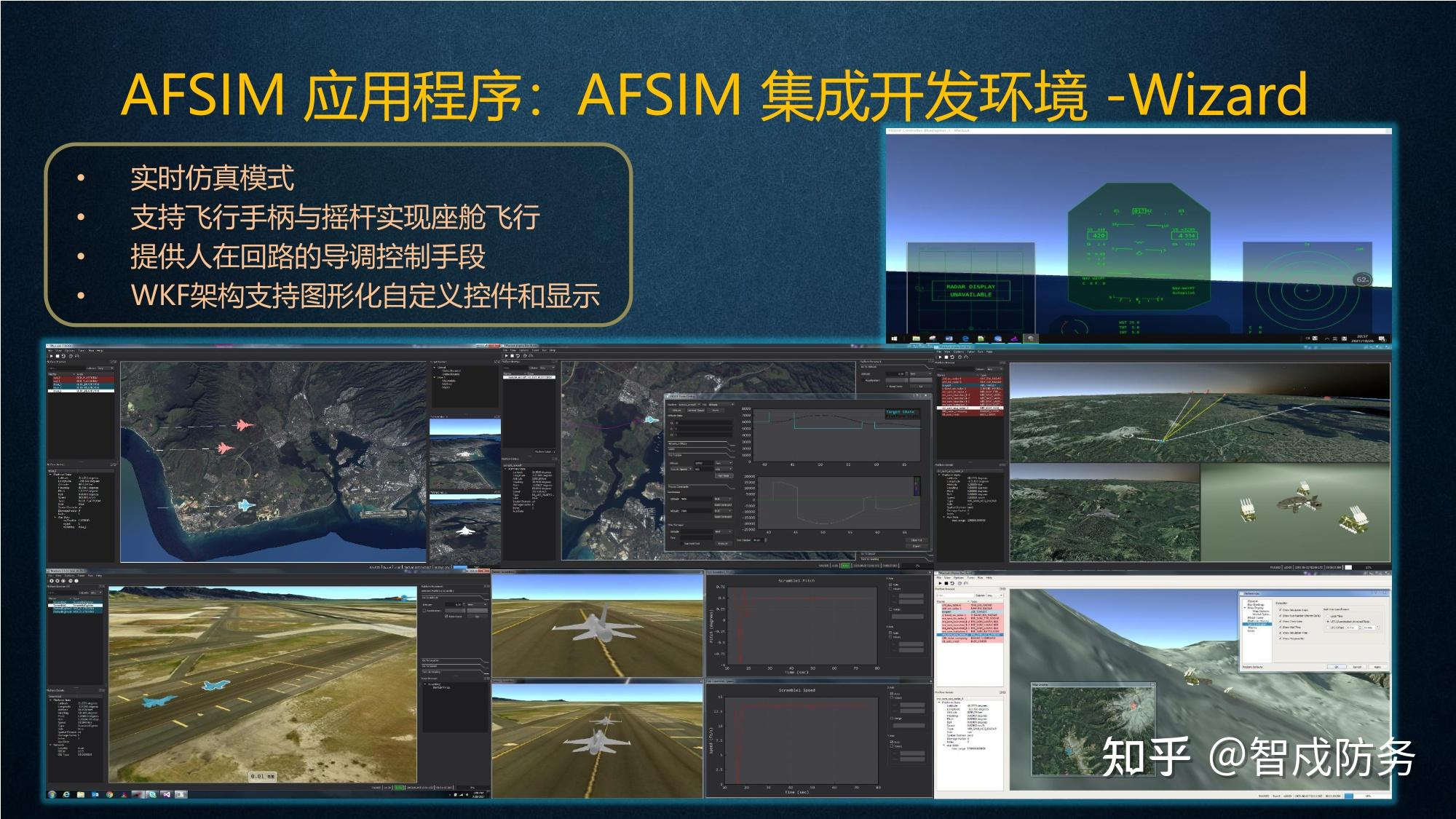This screenshot has height=819, width=1456.
Task: Launch Internet Explorer from the Windows 7 taskbar
Action: tap(66, 794)
